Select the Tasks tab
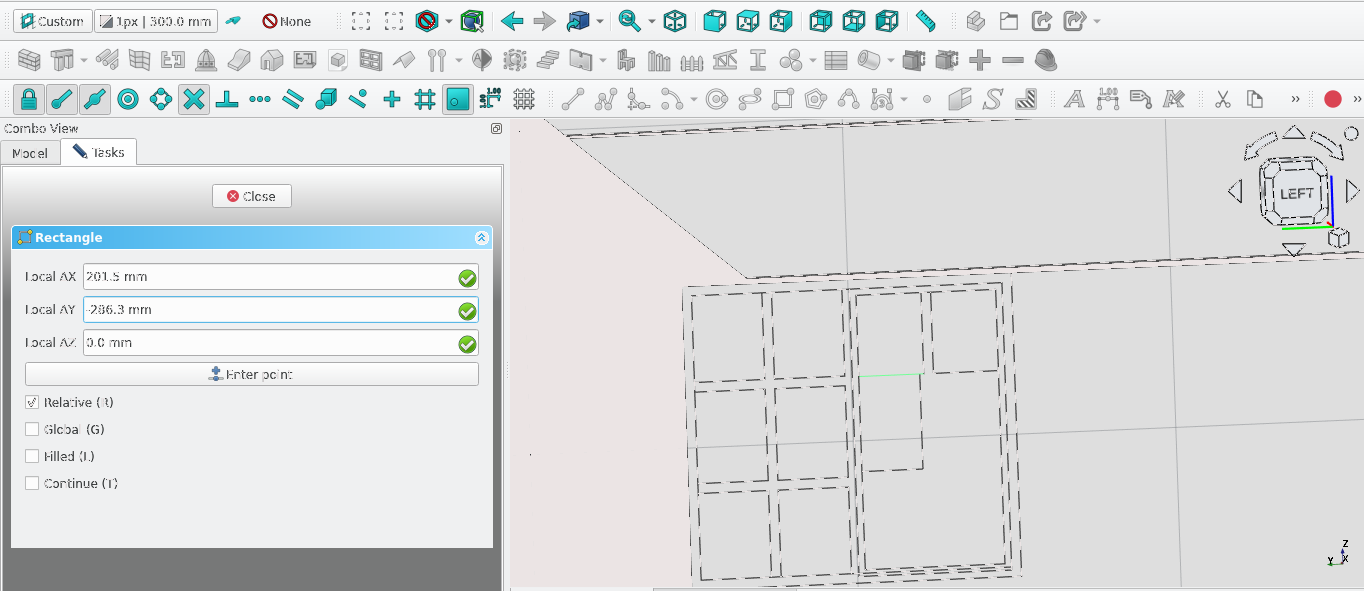Screen dimensions: 1364x591 (99, 153)
